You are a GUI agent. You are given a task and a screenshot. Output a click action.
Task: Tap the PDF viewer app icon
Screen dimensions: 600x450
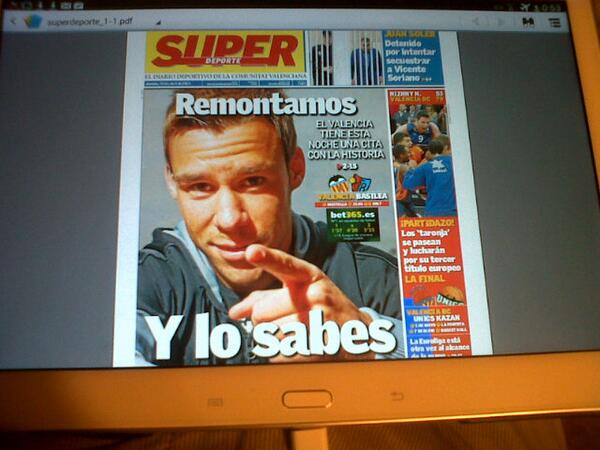point(33,21)
